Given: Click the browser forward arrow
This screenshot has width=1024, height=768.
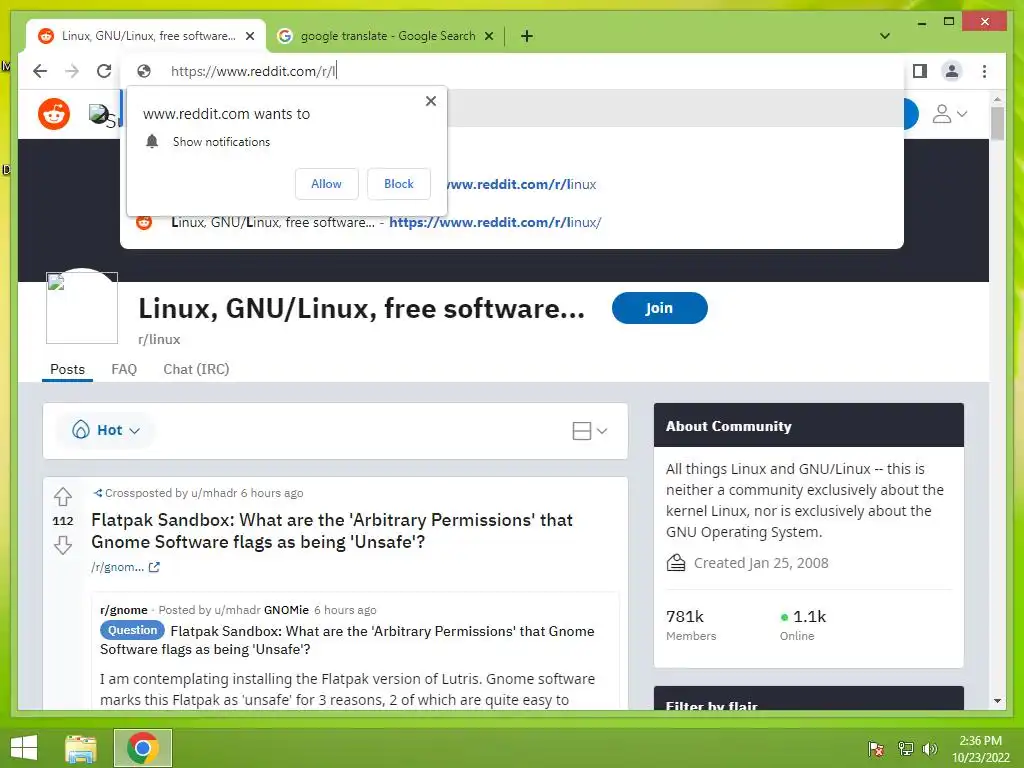Looking at the screenshot, I should click(72, 71).
